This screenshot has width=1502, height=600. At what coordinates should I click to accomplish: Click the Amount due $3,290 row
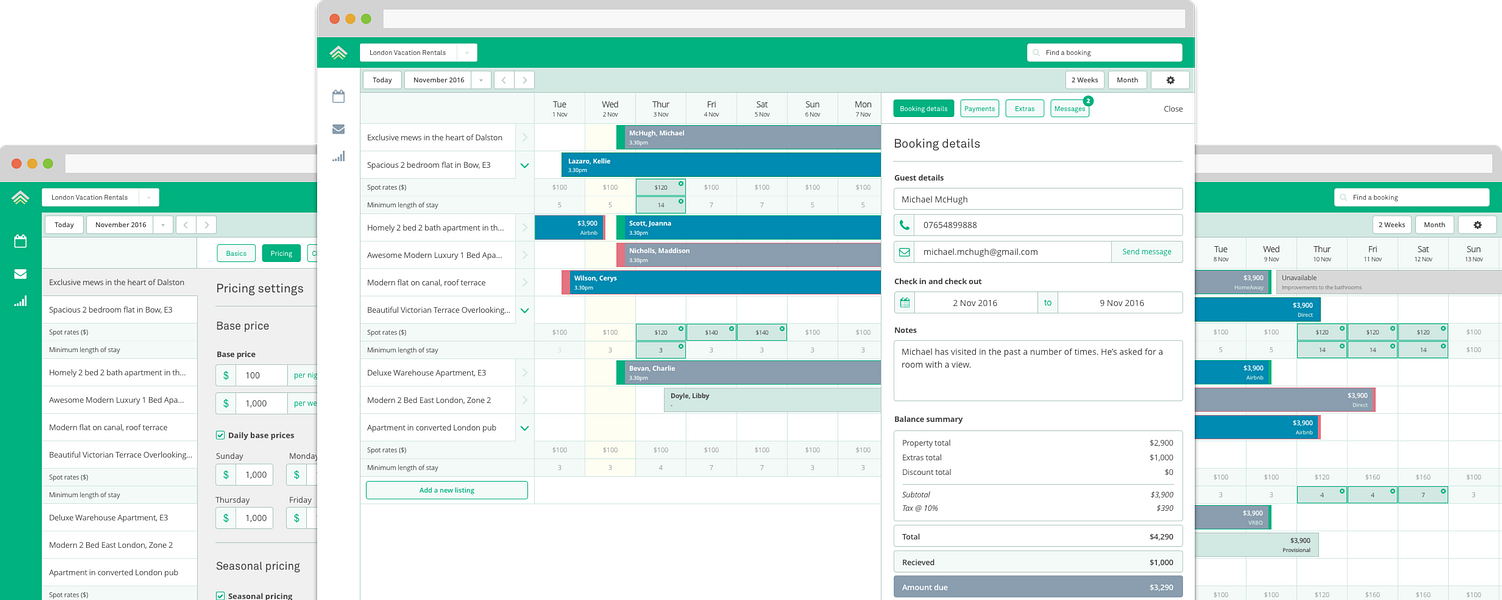pyautogui.click(x=1038, y=587)
